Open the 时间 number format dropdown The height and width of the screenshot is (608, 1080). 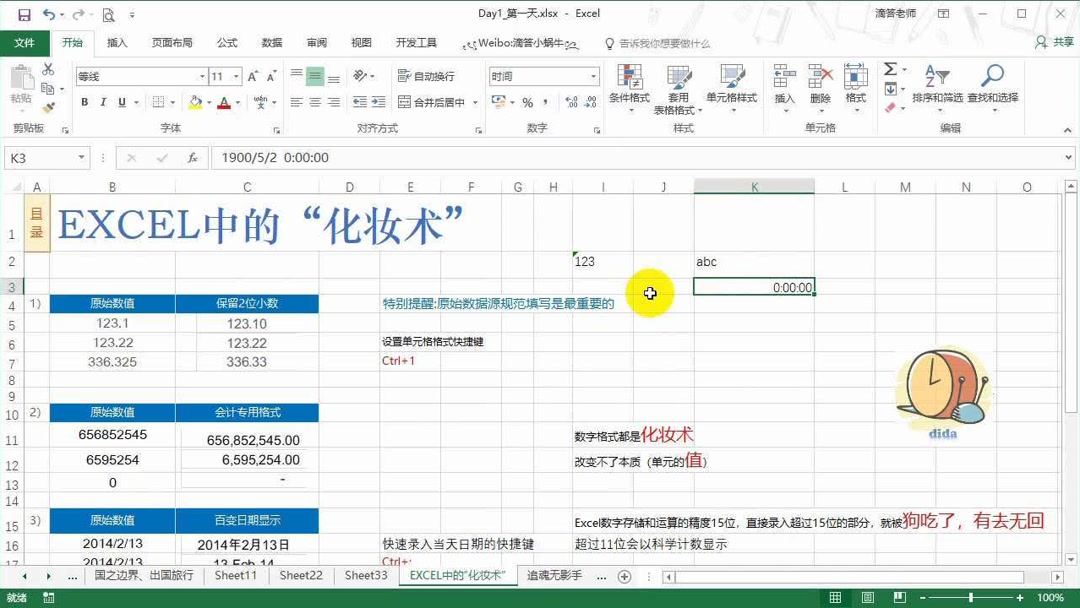(592, 75)
